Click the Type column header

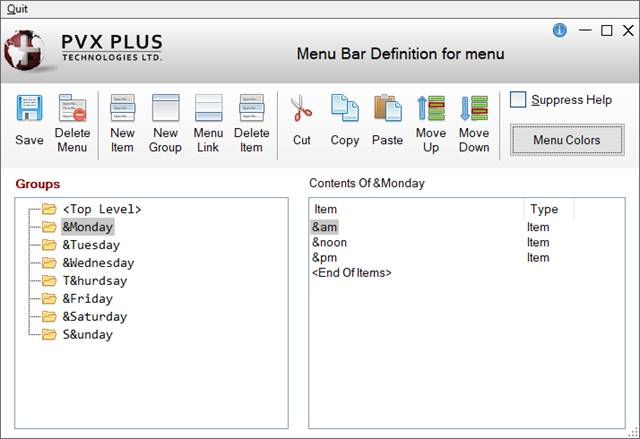click(544, 209)
